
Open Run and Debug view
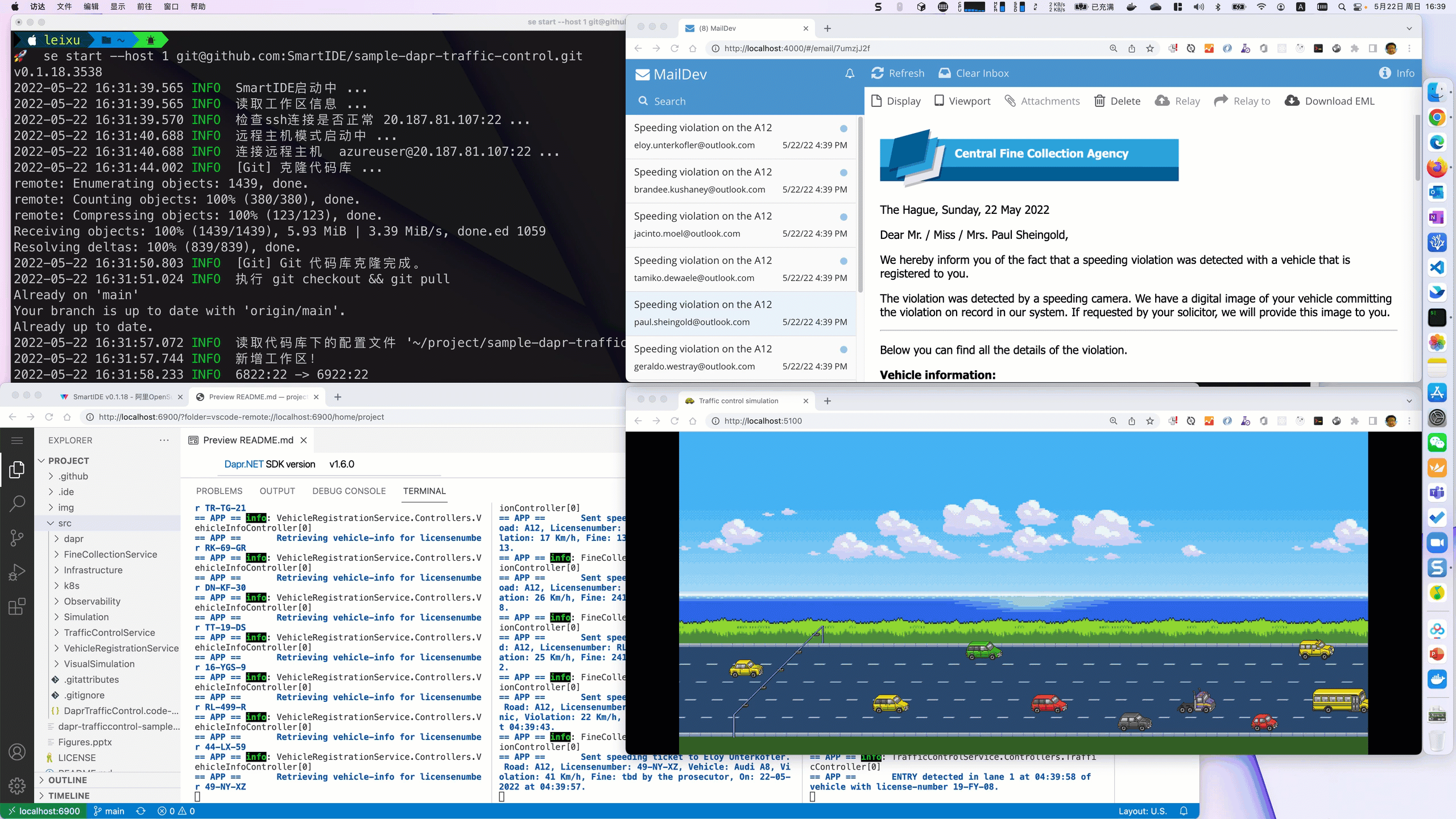[17, 572]
